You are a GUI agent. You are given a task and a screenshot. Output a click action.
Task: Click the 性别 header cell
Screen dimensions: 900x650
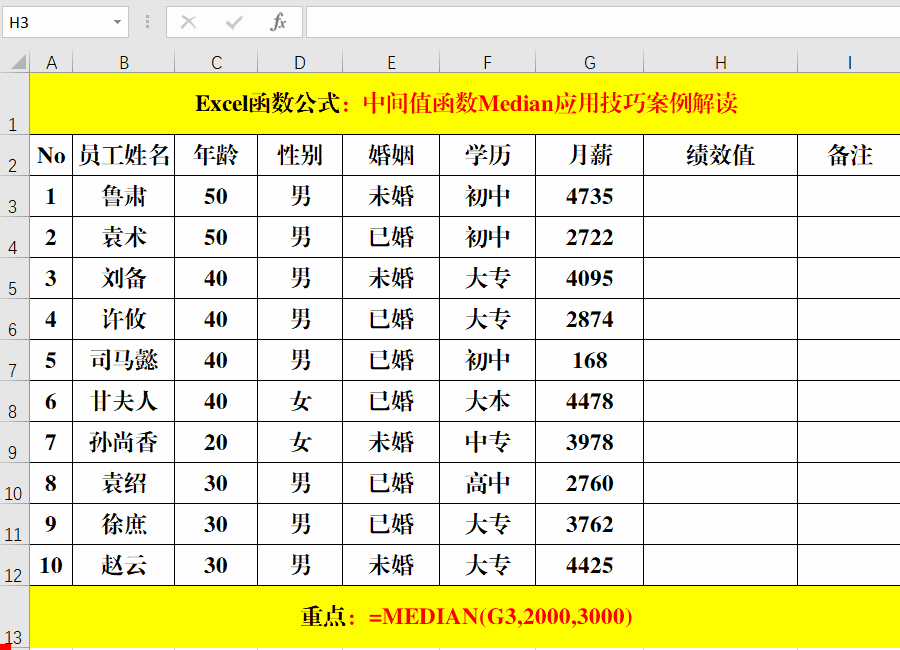click(300, 155)
